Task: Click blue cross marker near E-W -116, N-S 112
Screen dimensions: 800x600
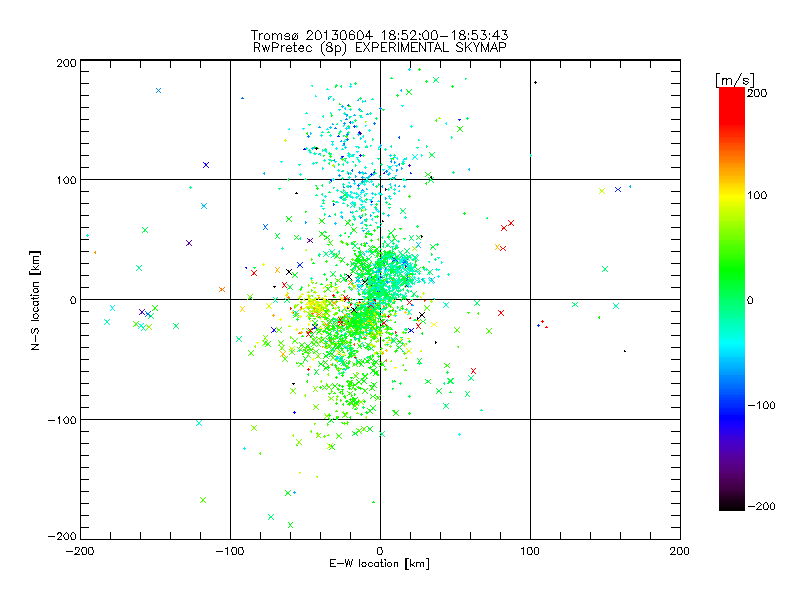Action: pyautogui.click(x=206, y=165)
